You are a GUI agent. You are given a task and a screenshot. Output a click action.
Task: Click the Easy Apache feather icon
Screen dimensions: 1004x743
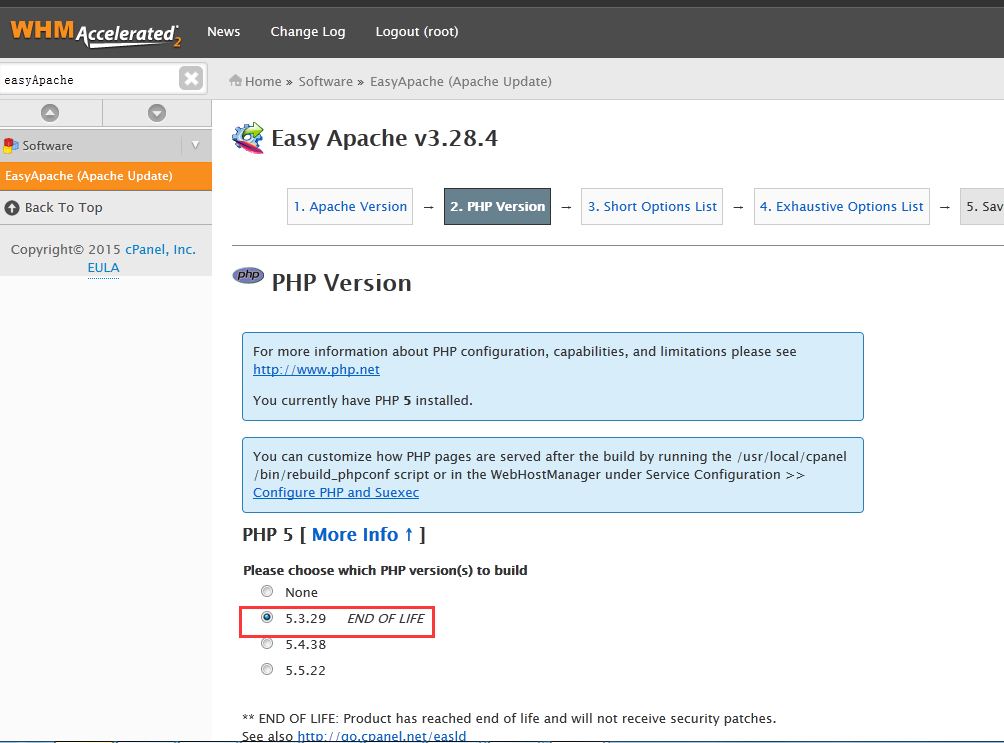pyautogui.click(x=248, y=138)
